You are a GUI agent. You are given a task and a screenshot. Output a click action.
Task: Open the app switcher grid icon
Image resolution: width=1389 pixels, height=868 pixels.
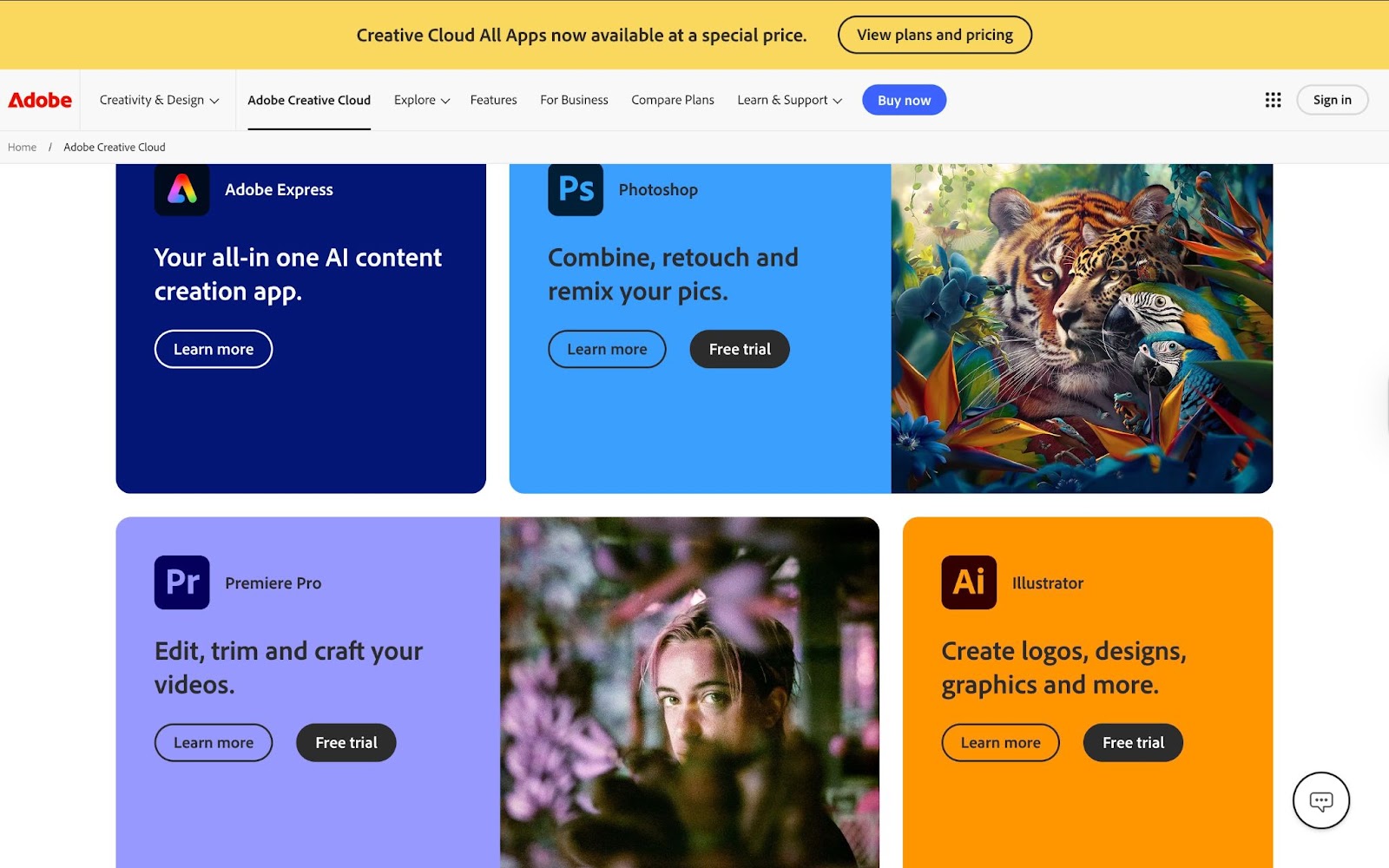(1273, 100)
